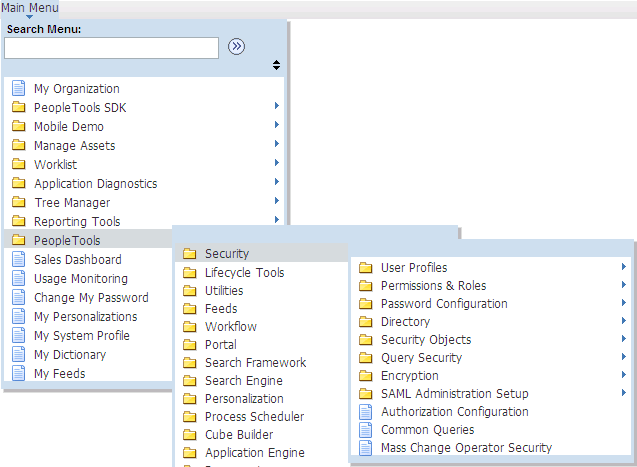Open the Utilities menu entry
Screen dimensions: 637x467
224,291
